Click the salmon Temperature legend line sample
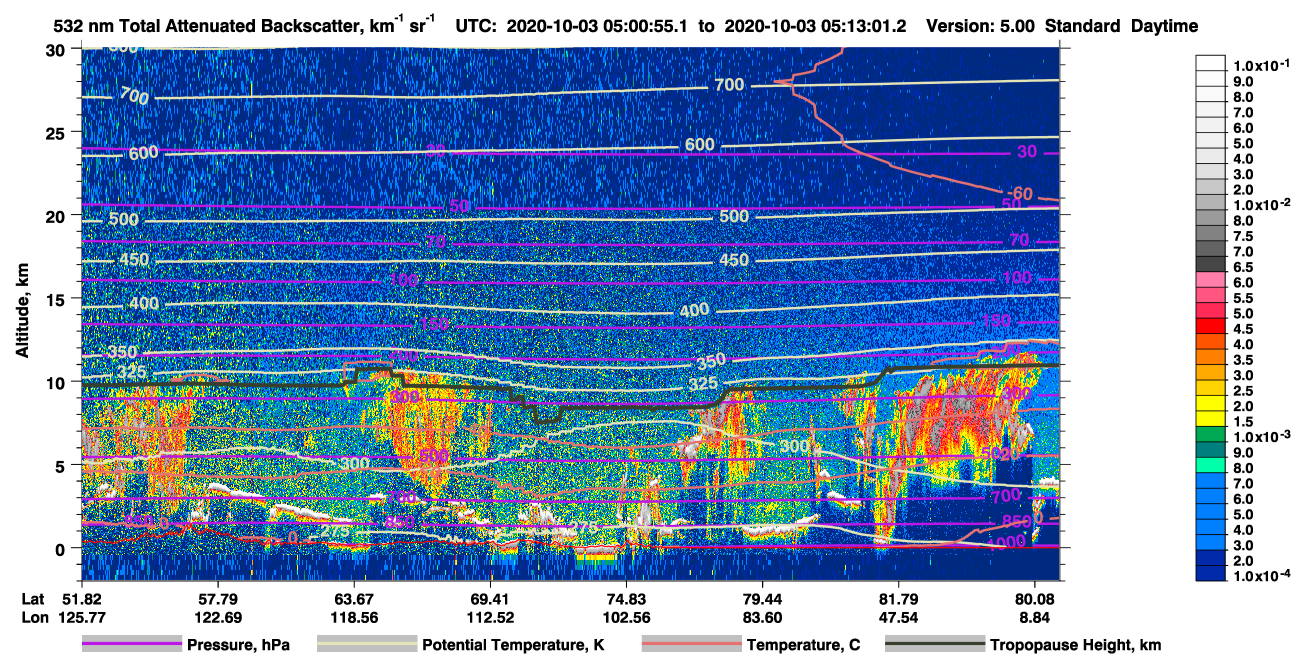1300x667 pixels. (x=691, y=645)
